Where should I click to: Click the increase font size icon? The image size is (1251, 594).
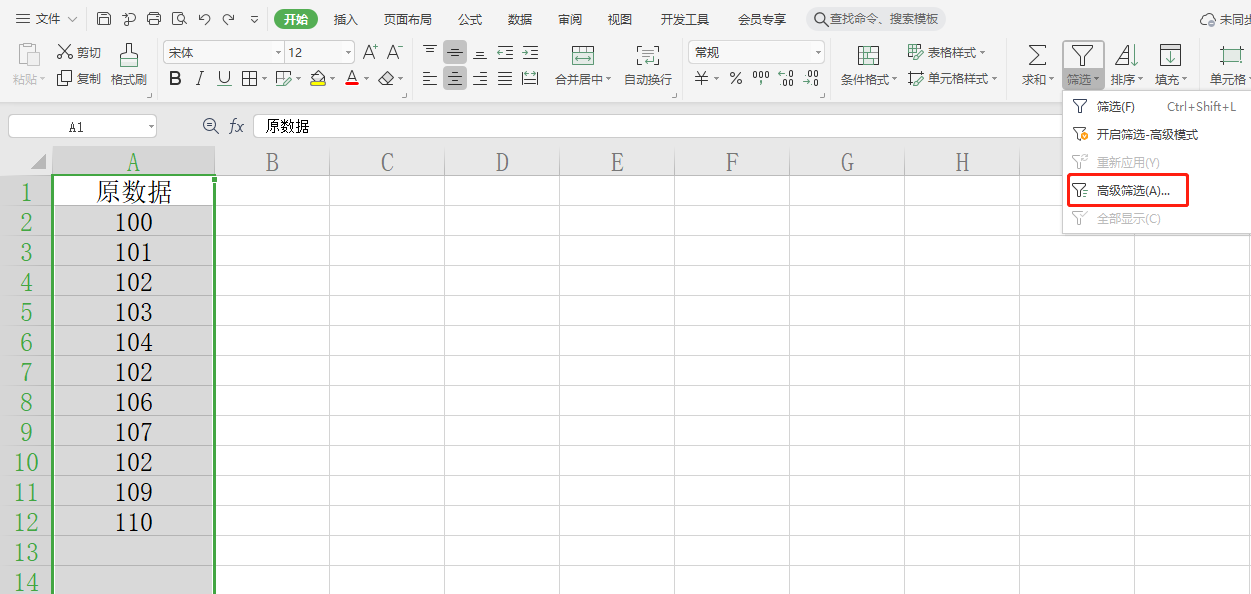pyautogui.click(x=370, y=52)
